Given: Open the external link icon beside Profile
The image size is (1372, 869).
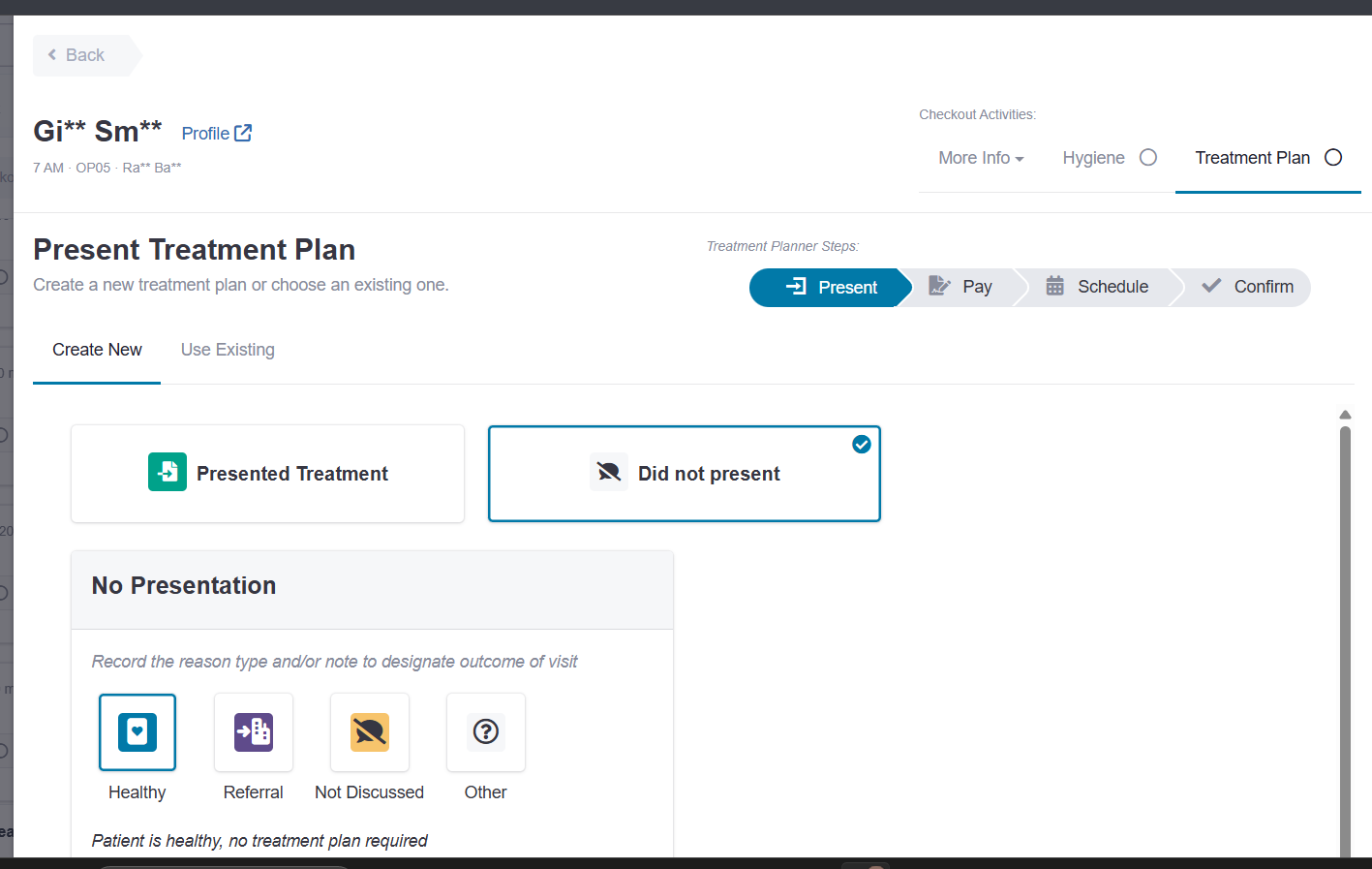Looking at the screenshot, I should tap(243, 133).
